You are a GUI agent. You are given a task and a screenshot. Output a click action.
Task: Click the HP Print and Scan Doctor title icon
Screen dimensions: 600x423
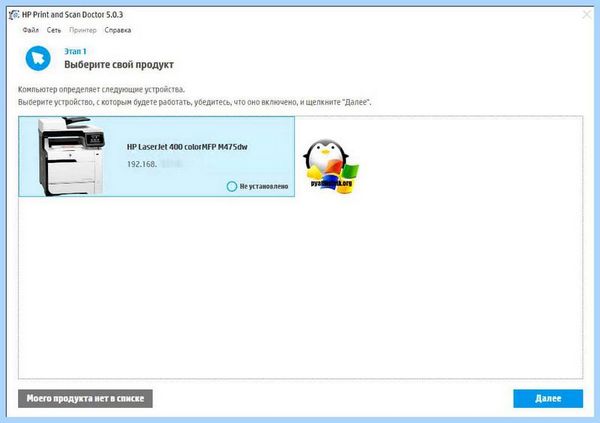coord(14,15)
